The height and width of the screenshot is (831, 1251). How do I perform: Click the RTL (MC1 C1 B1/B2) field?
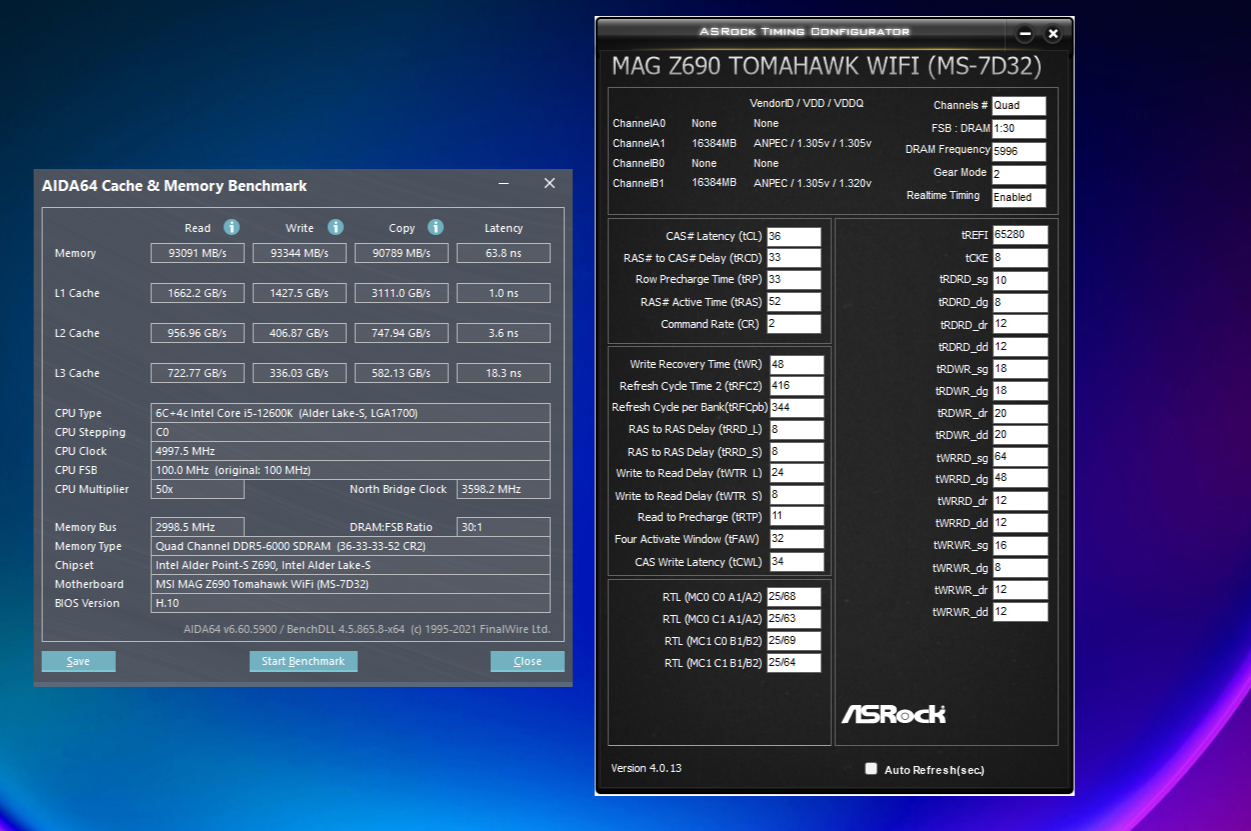(x=794, y=663)
